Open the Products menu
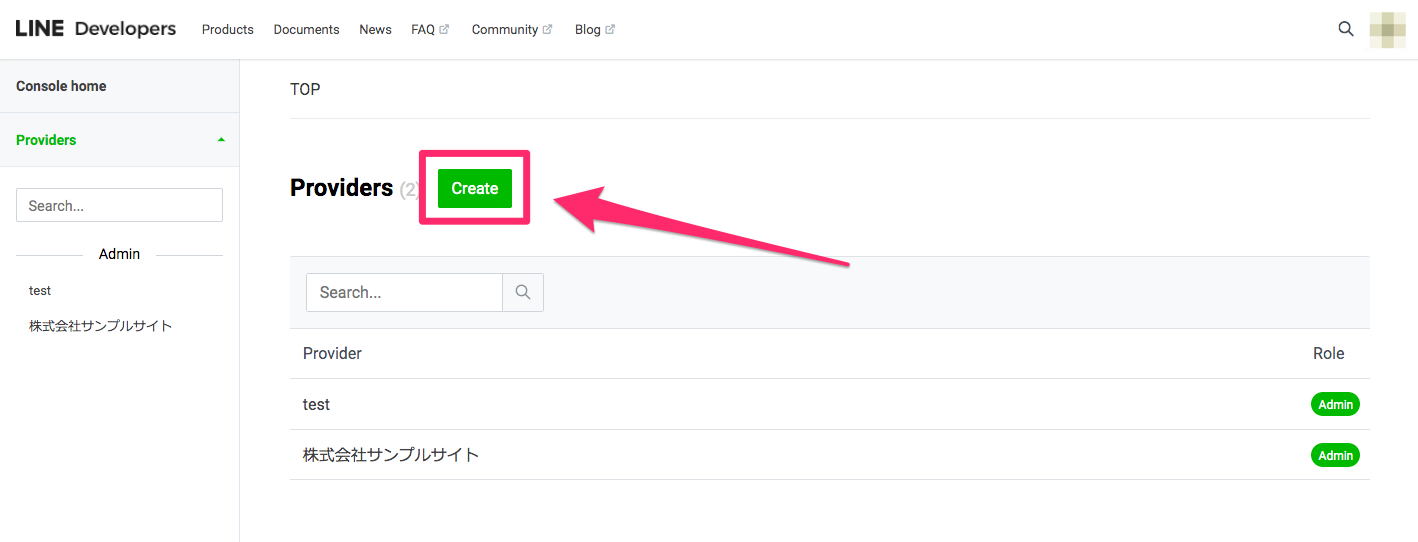1418x542 pixels. [228, 30]
